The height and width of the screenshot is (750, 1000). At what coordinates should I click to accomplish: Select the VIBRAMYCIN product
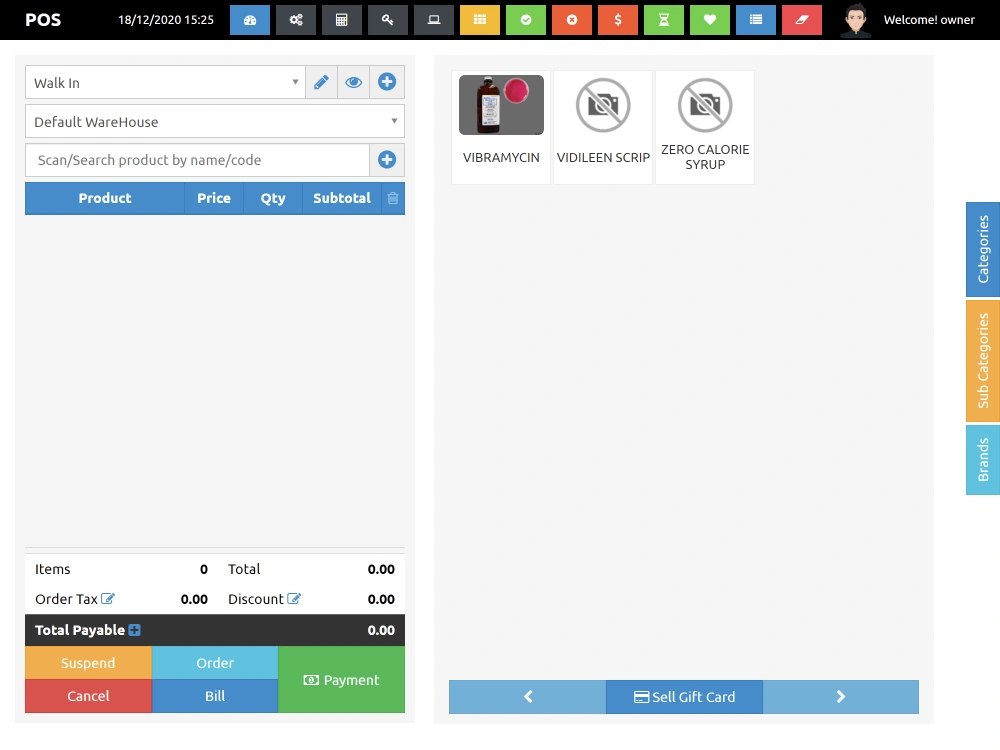(501, 128)
